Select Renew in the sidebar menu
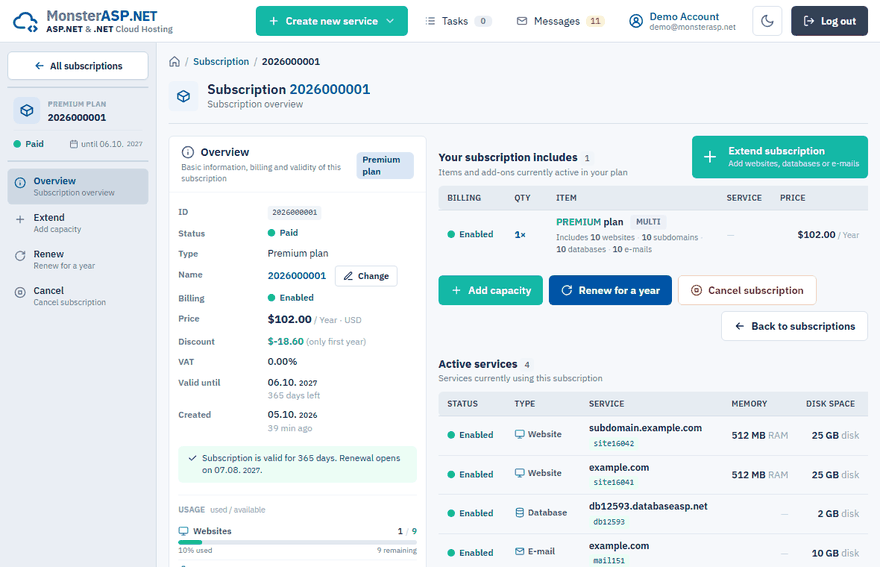Screen dimensions: 880x567 click(78, 259)
